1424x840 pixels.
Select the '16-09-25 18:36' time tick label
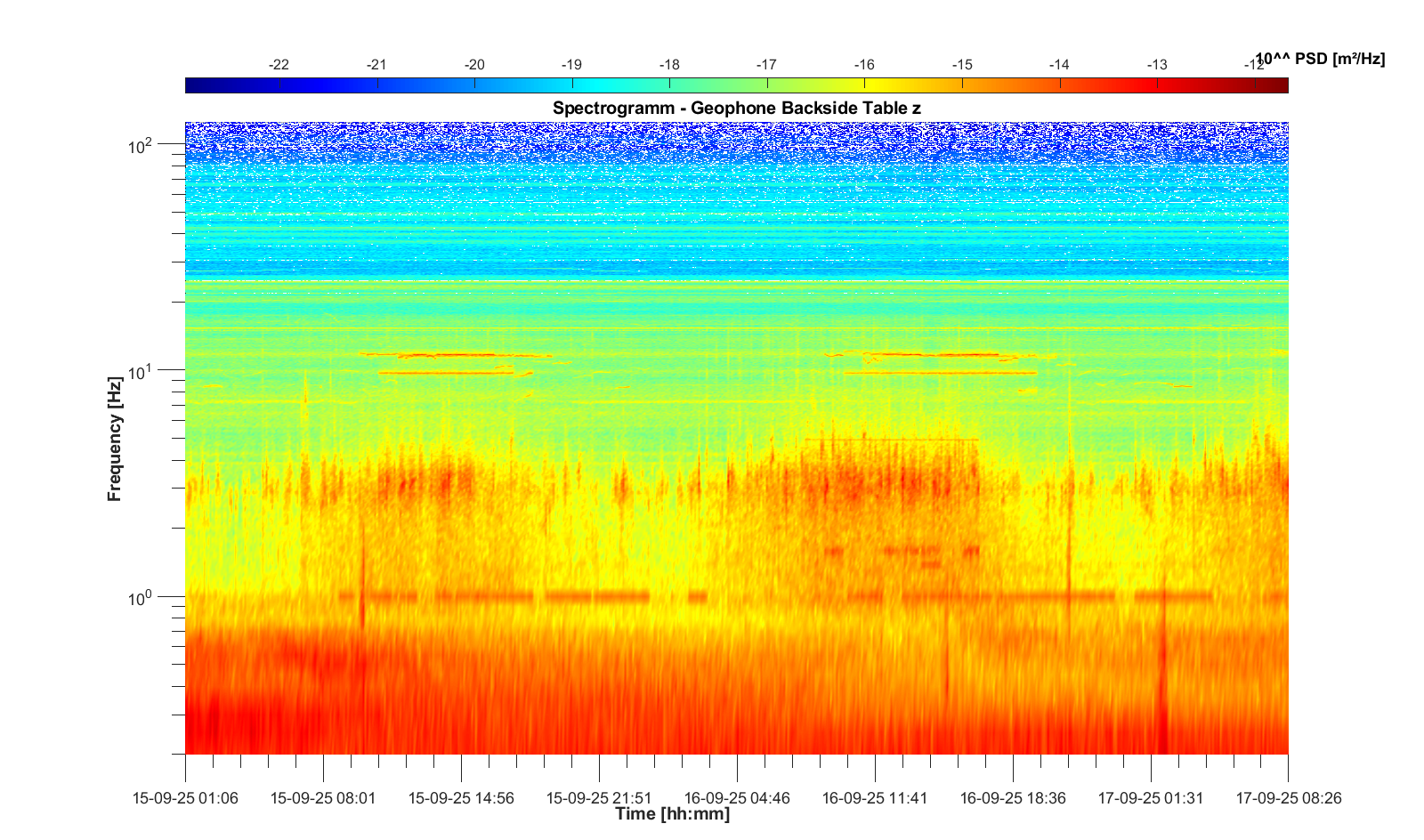coord(1013,798)
